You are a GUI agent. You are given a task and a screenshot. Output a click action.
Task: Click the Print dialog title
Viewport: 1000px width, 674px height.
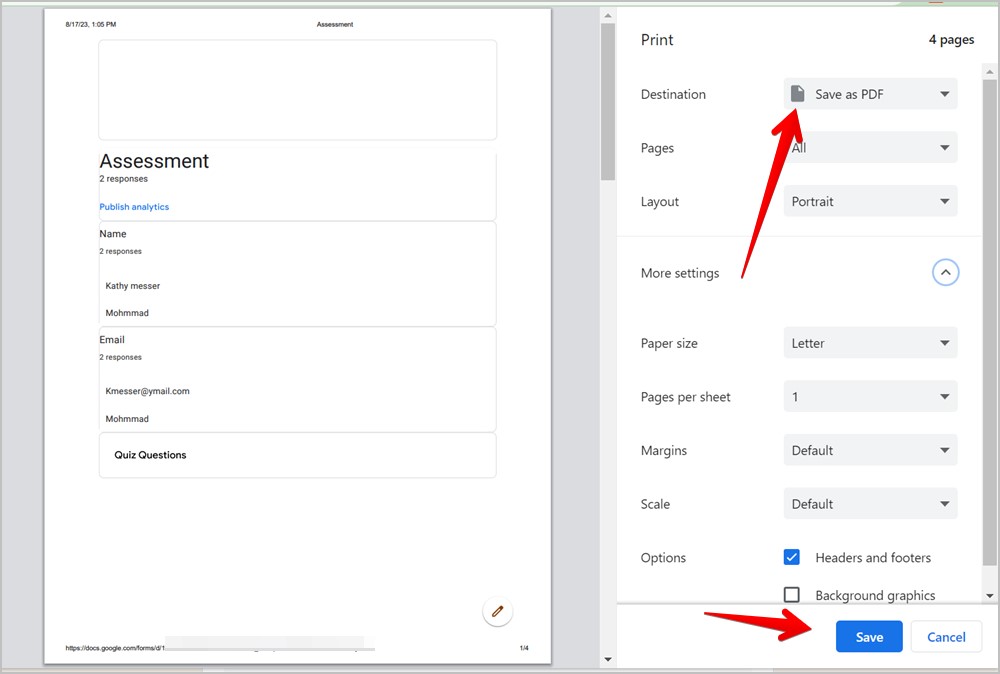coord(657,40)
